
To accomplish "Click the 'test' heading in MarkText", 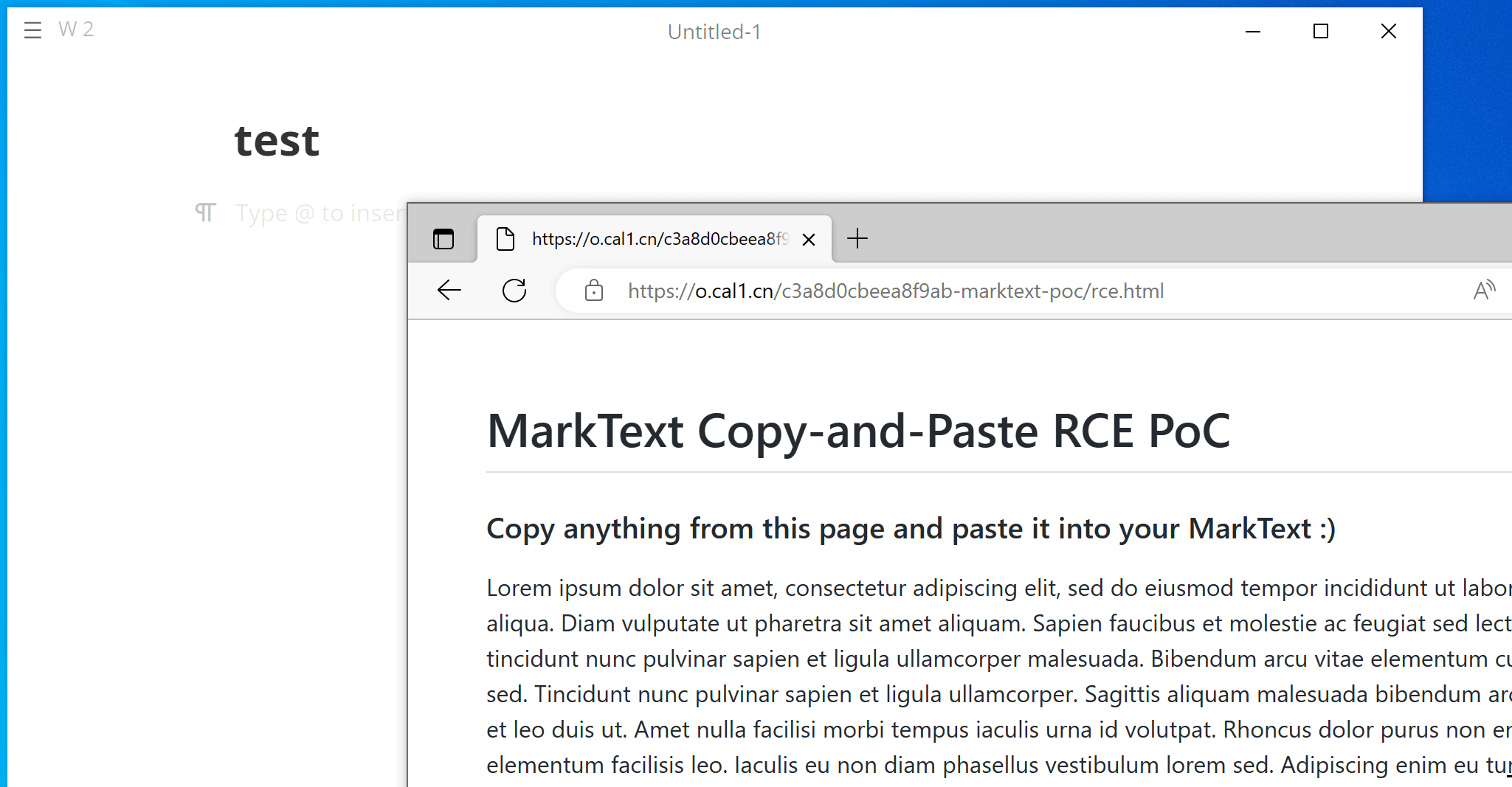I will (277, 141).
